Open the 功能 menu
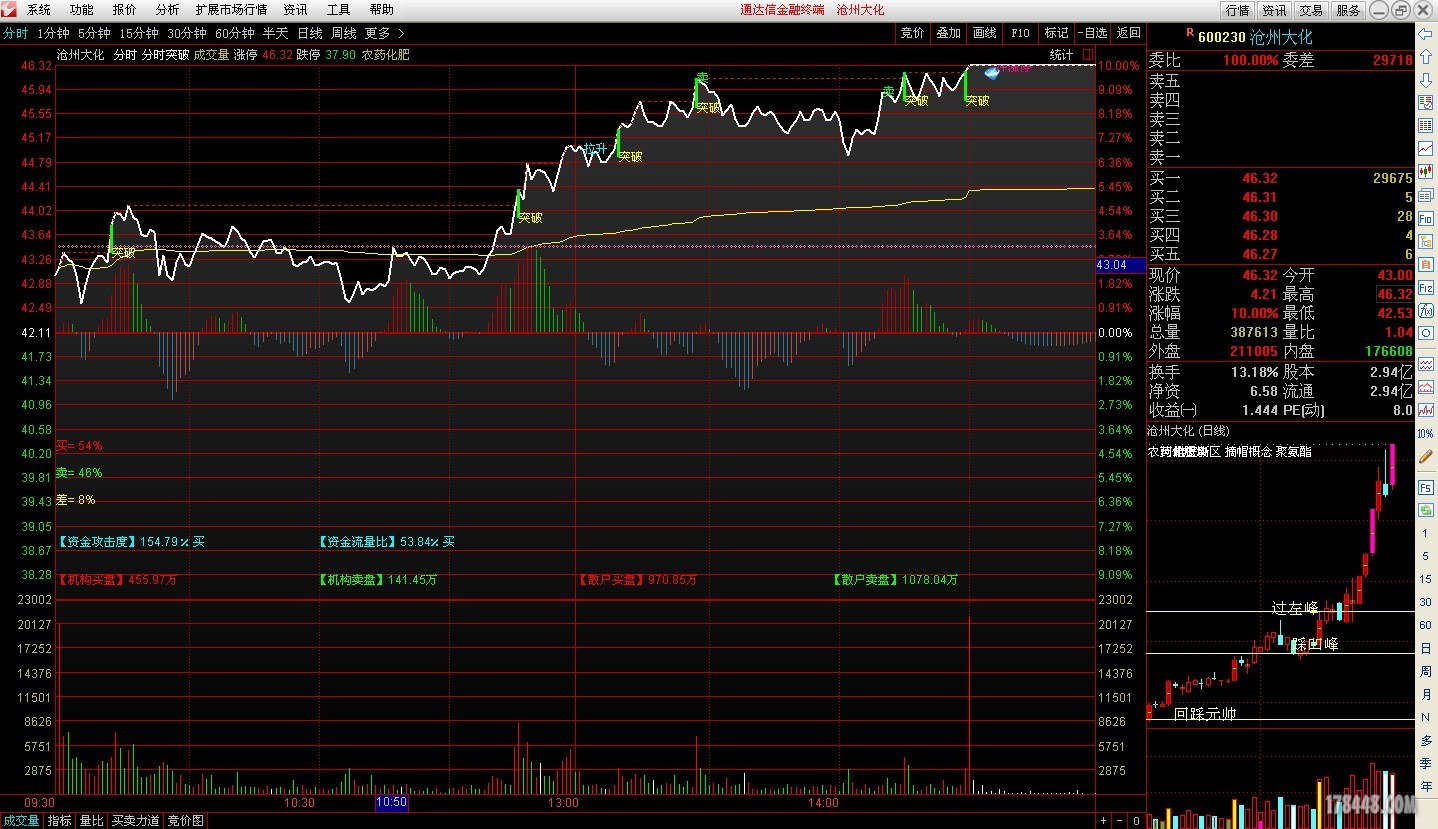Screen dimensions: 1438x829 [x=82, y=10]
